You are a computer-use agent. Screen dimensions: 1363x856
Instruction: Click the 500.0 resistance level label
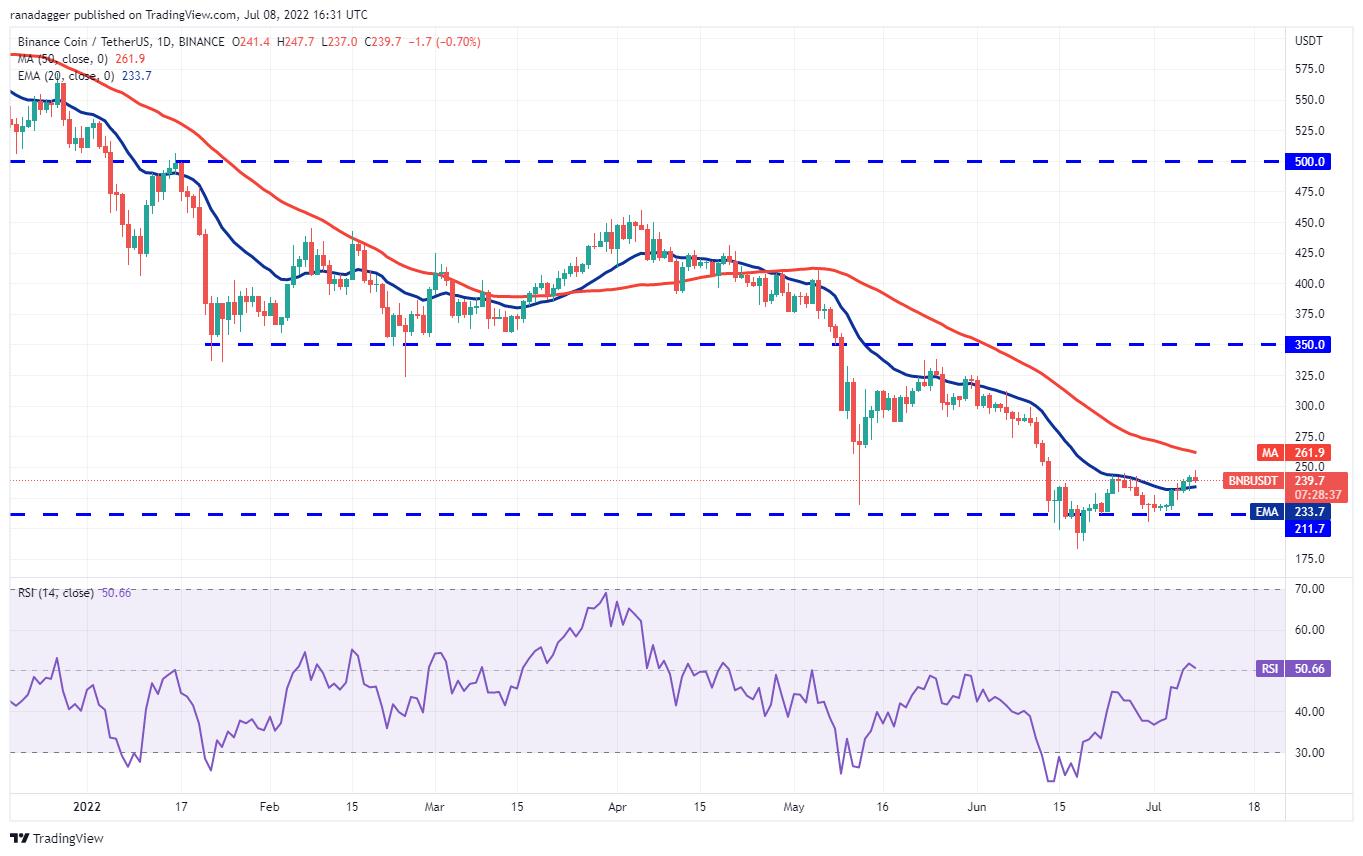tap(1309, 161)
